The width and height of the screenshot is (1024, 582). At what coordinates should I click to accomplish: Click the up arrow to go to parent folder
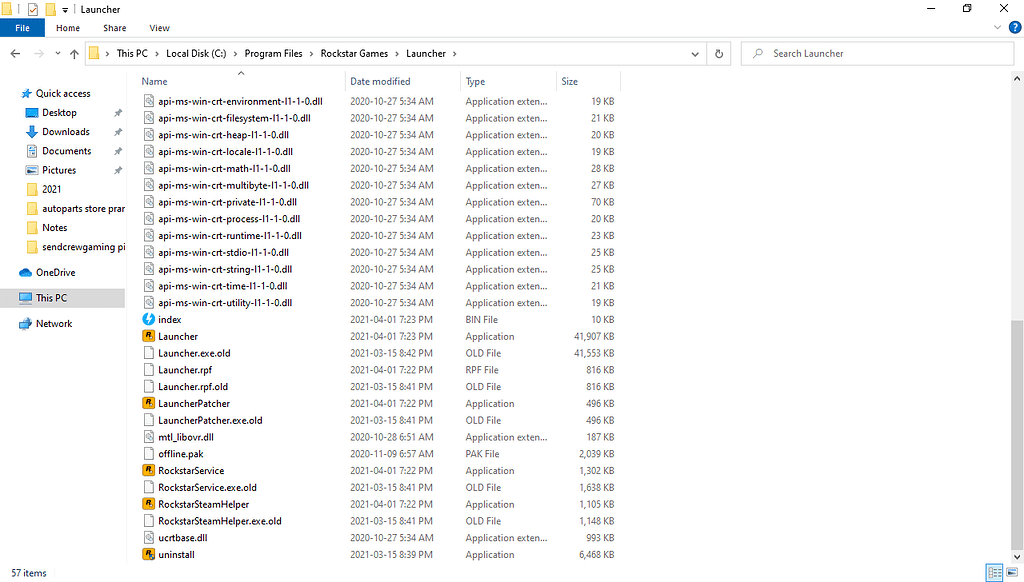coord(75,53)
